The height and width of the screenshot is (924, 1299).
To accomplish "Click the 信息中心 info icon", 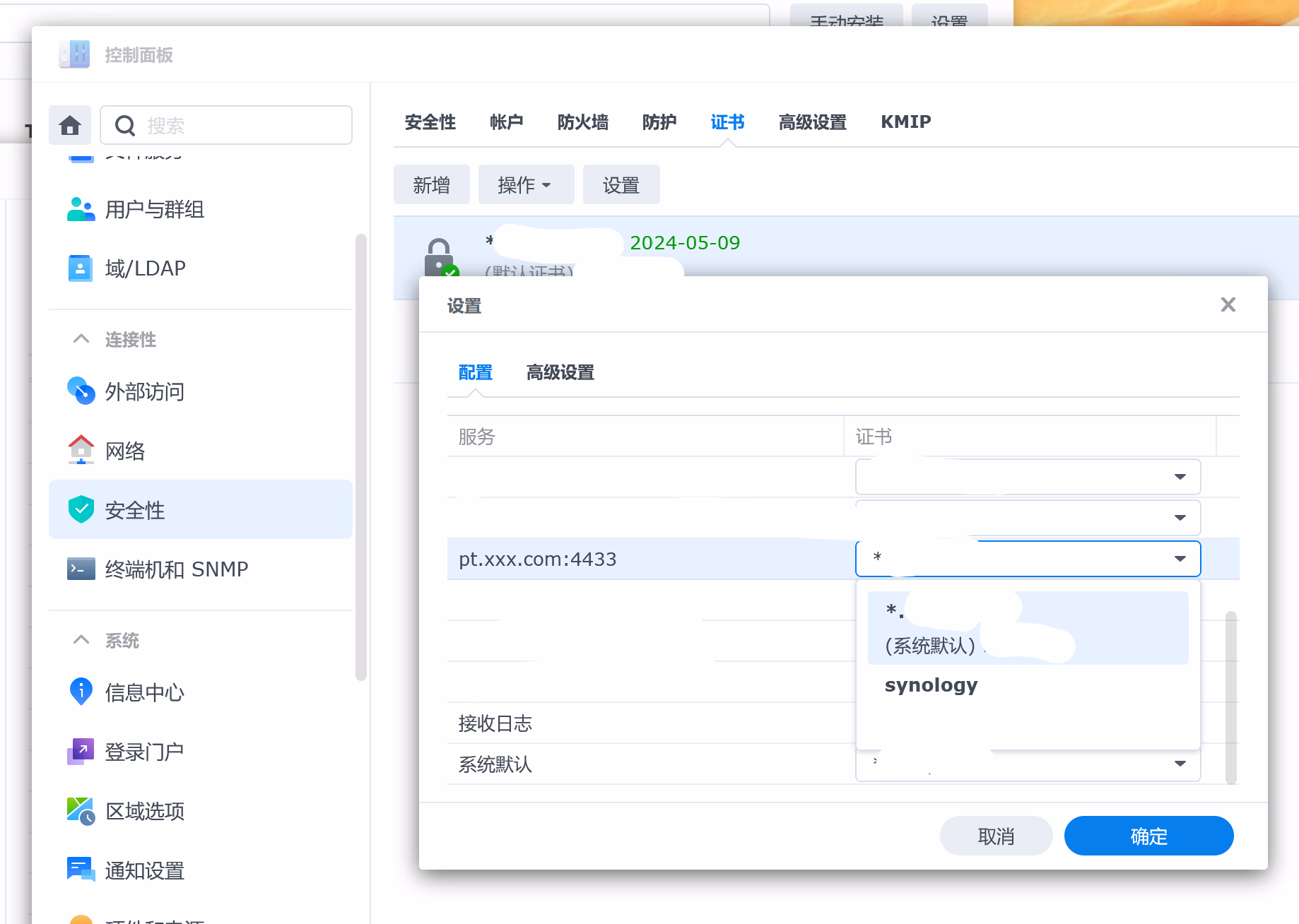I will pos(81,692).
